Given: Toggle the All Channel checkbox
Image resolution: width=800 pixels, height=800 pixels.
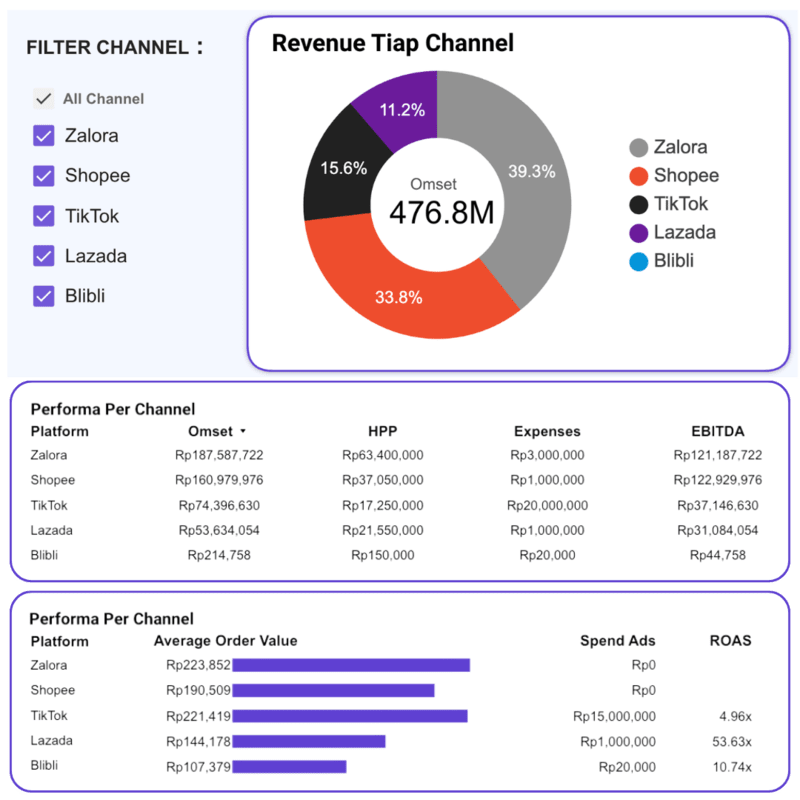Looking at the screenshot, I should pos(43,98).
